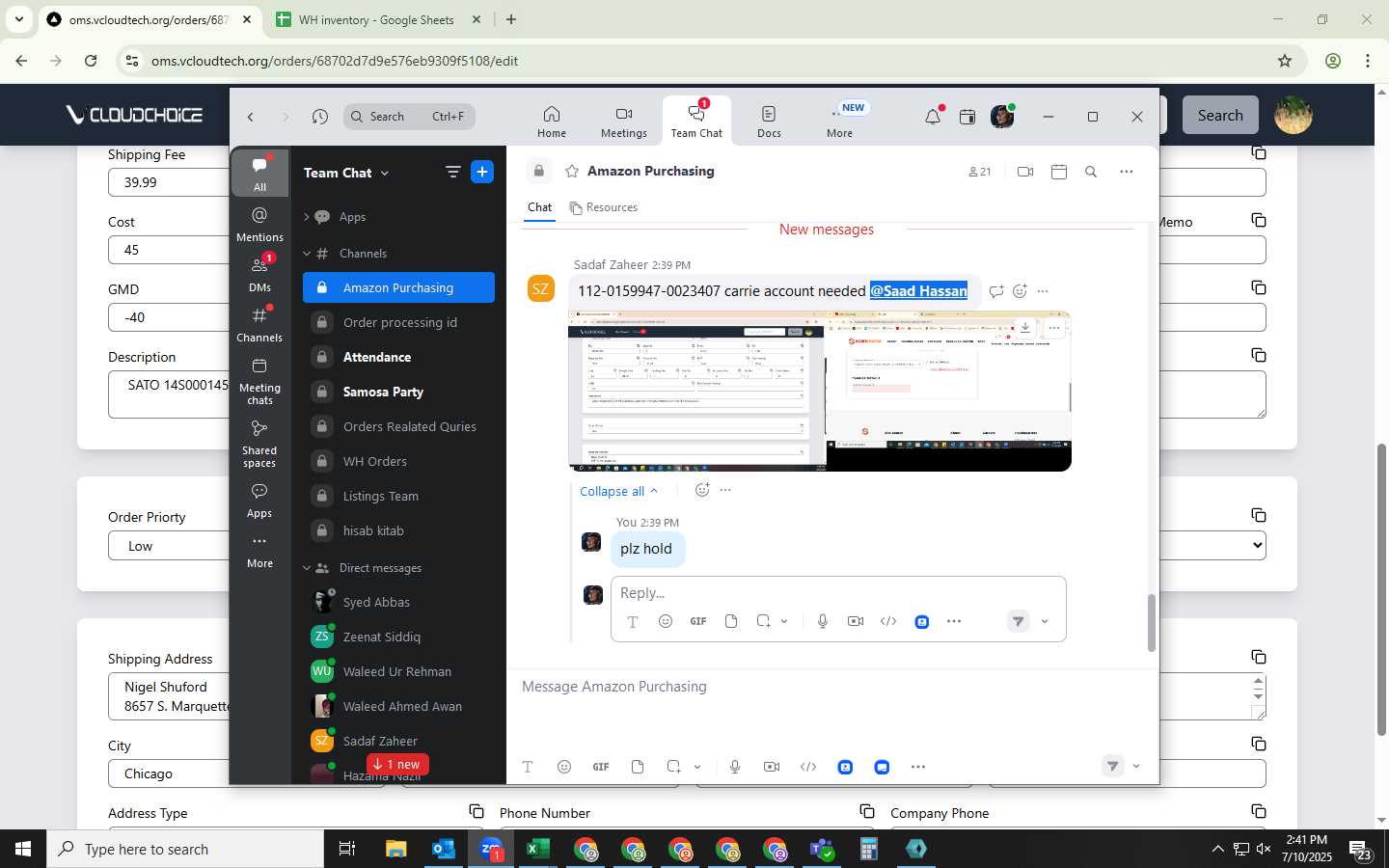Switch to Resources tab in channel
The image size is (1389, 868).
tap(604, 207)
